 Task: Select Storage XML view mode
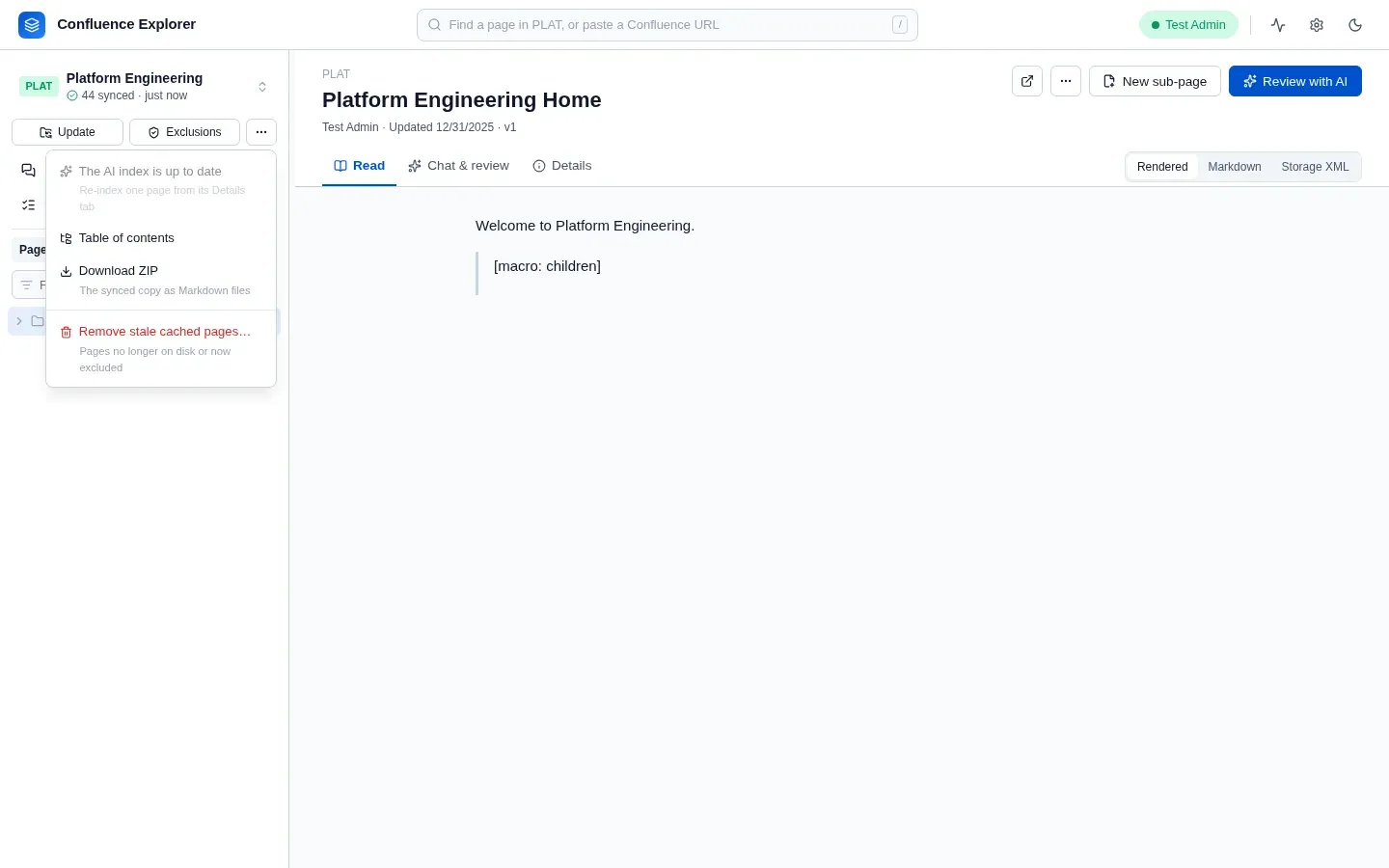[x=1315, y=167]
